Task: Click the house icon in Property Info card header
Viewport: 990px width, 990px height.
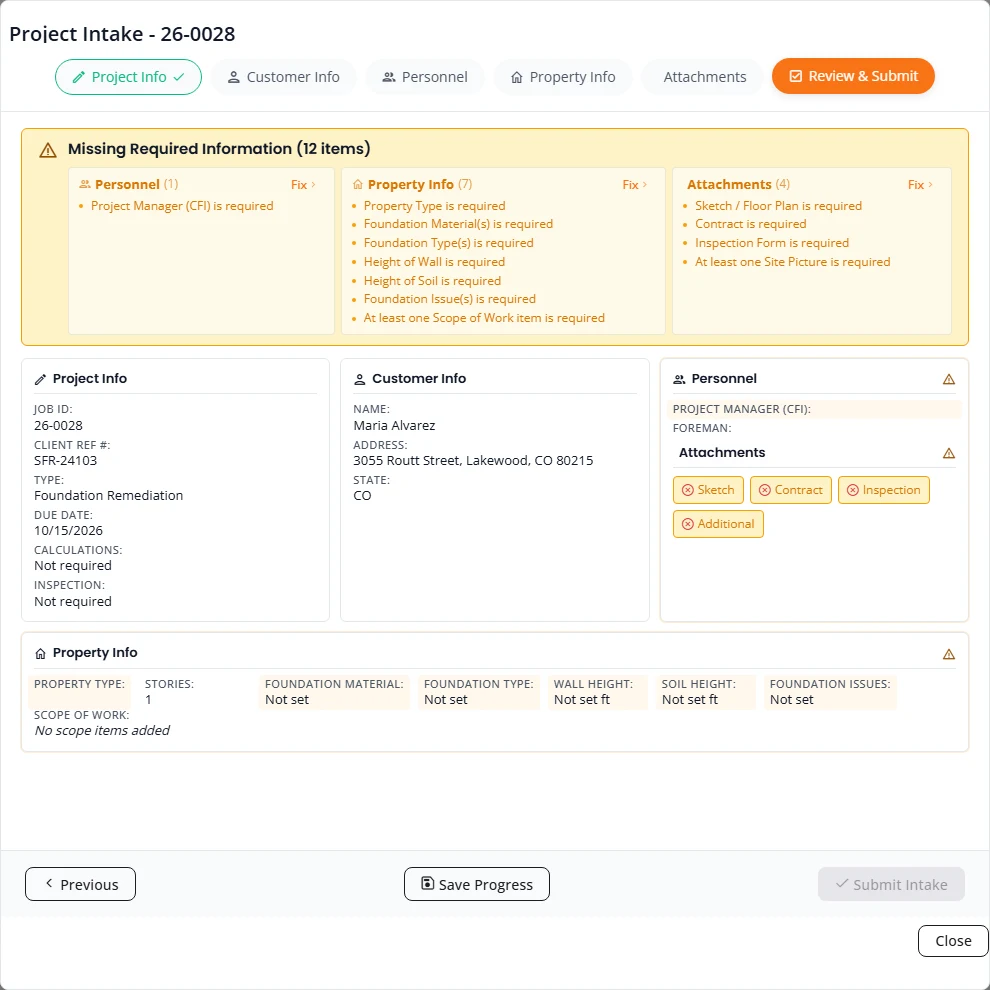Action: coord(40,653)
